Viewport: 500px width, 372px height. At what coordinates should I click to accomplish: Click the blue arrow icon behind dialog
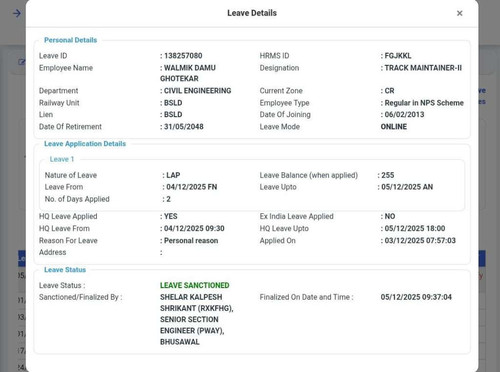17,13
